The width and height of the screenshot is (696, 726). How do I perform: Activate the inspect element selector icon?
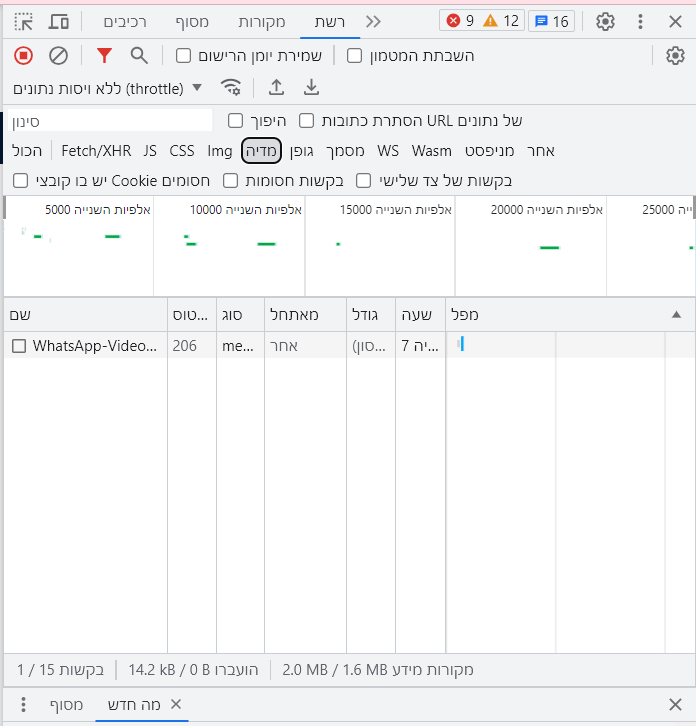[x=23, y=22]
